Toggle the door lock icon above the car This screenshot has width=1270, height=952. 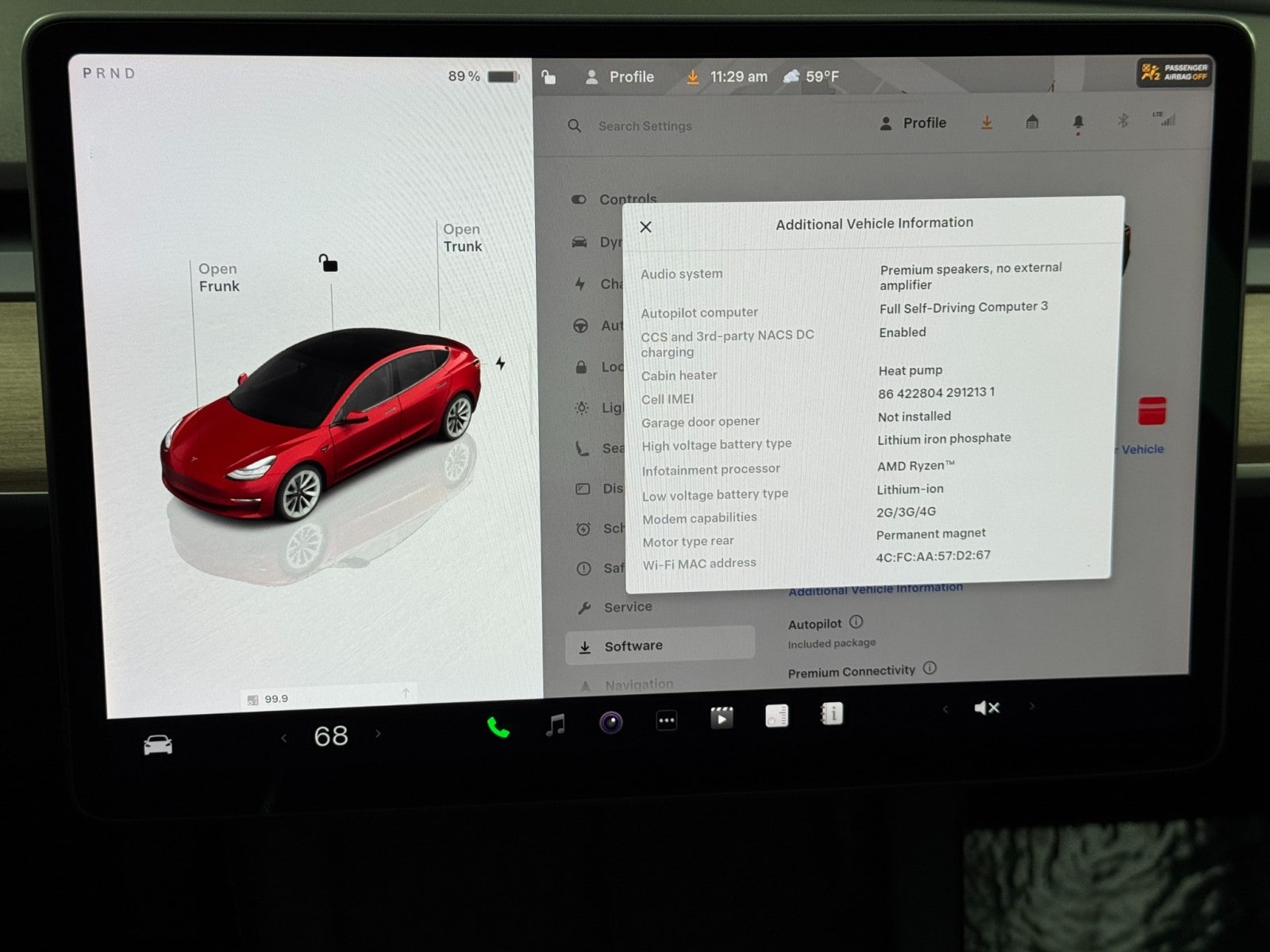tap(328, 263)
